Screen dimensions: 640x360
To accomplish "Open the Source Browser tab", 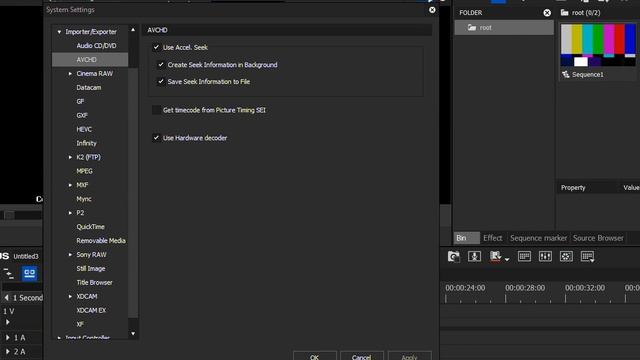I will click(598, 238).
